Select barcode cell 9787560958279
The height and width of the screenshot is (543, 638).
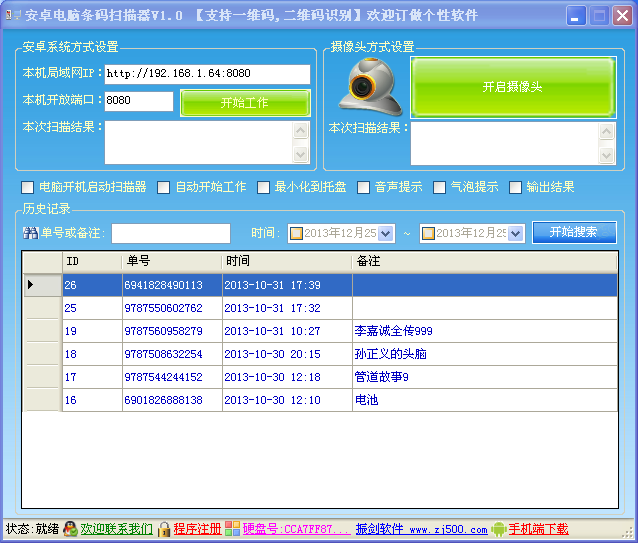tap(172, 331)
